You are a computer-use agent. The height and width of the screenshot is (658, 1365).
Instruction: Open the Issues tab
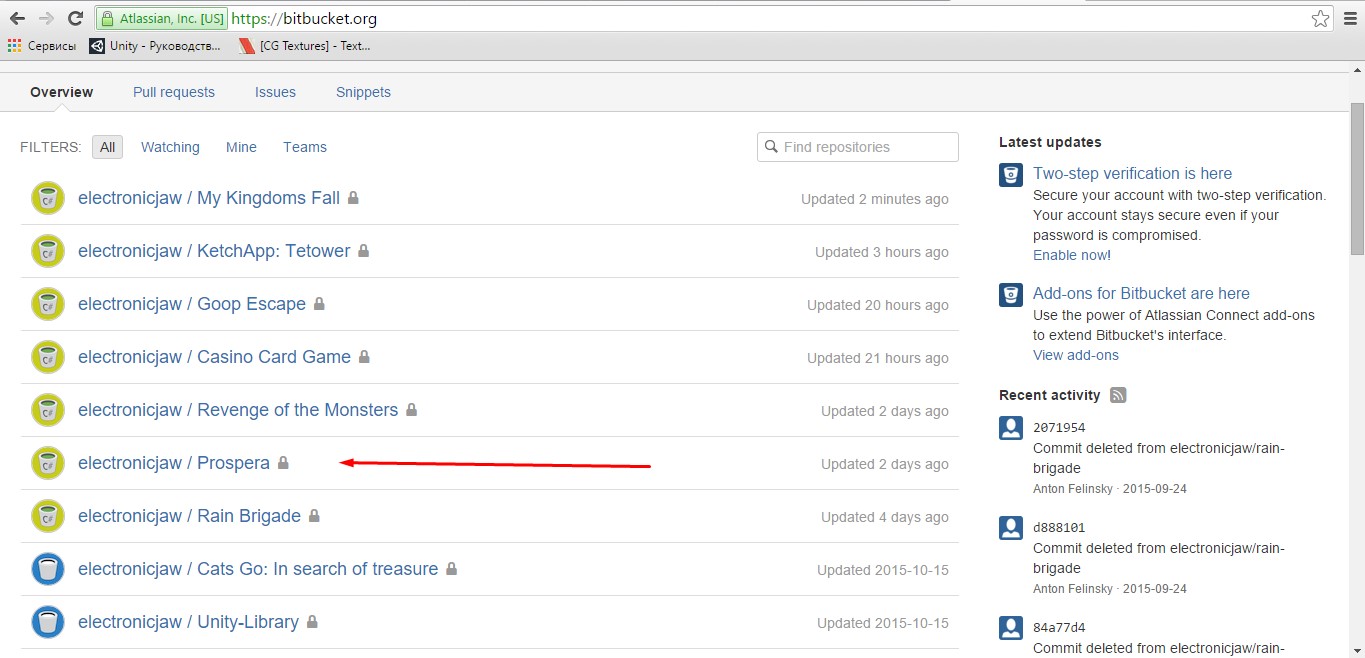tap(275, 92)
